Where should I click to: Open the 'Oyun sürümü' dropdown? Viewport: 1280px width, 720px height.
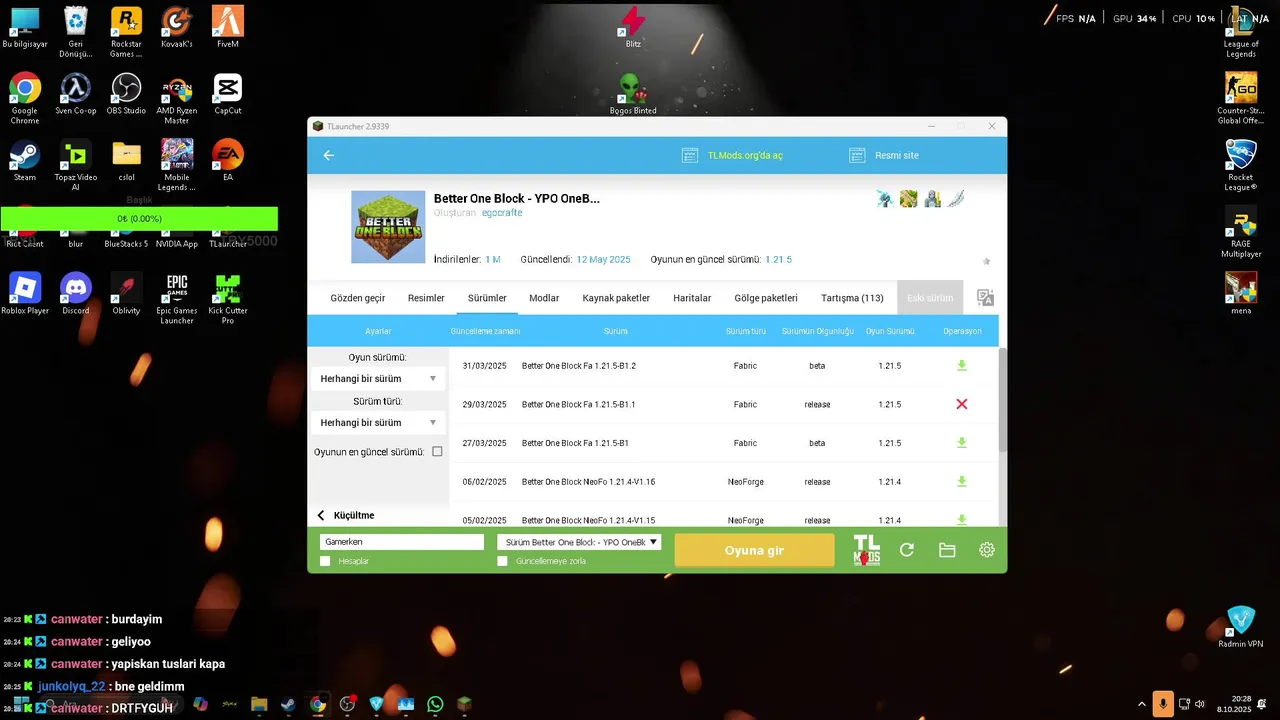click(378, 379)
